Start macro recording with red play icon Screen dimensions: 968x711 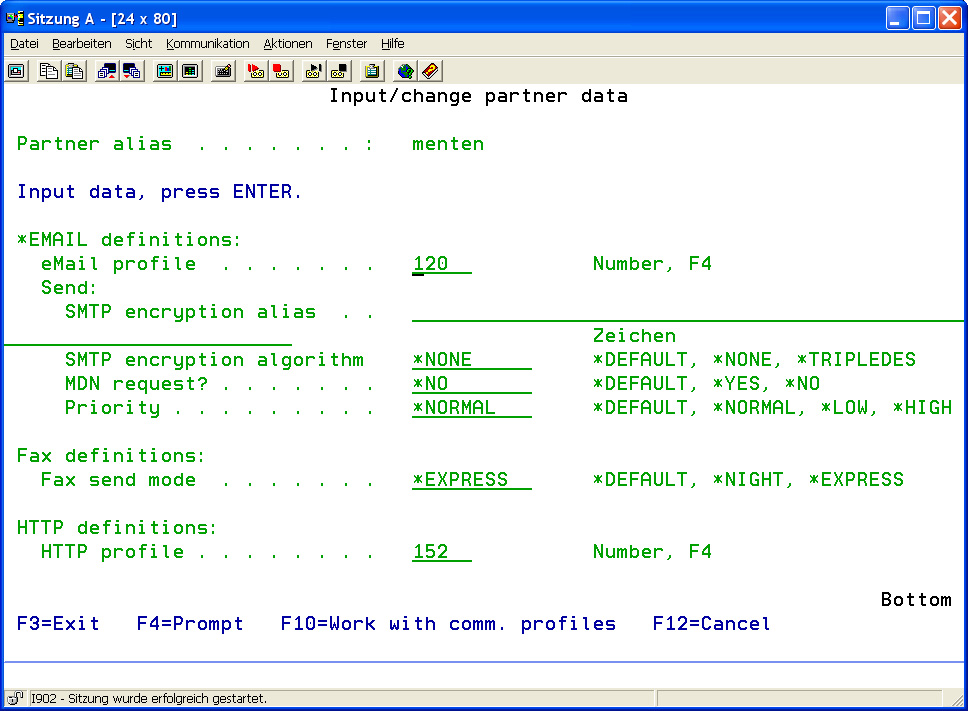pos(256,71)
